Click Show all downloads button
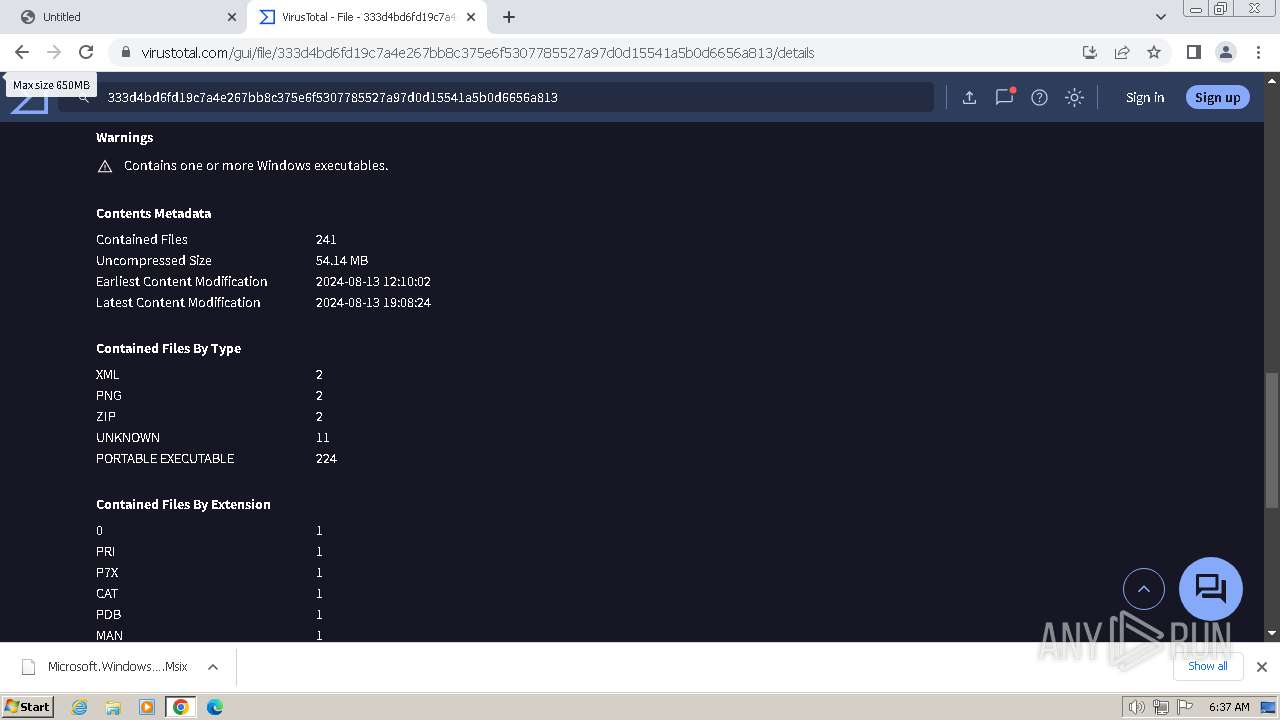This screenshot has width=1280, height=720. click(x=1207, y=666)
